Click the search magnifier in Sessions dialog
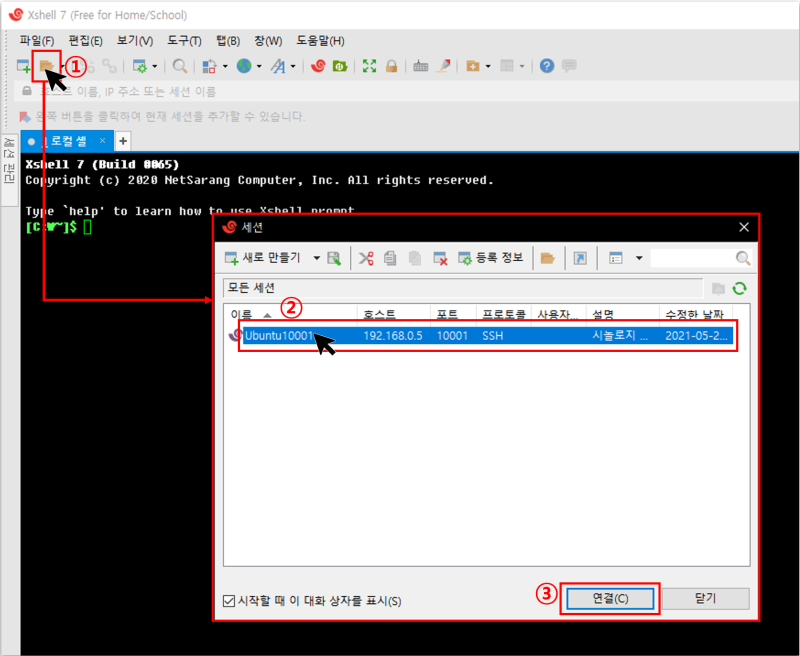 tap(742, 258)
